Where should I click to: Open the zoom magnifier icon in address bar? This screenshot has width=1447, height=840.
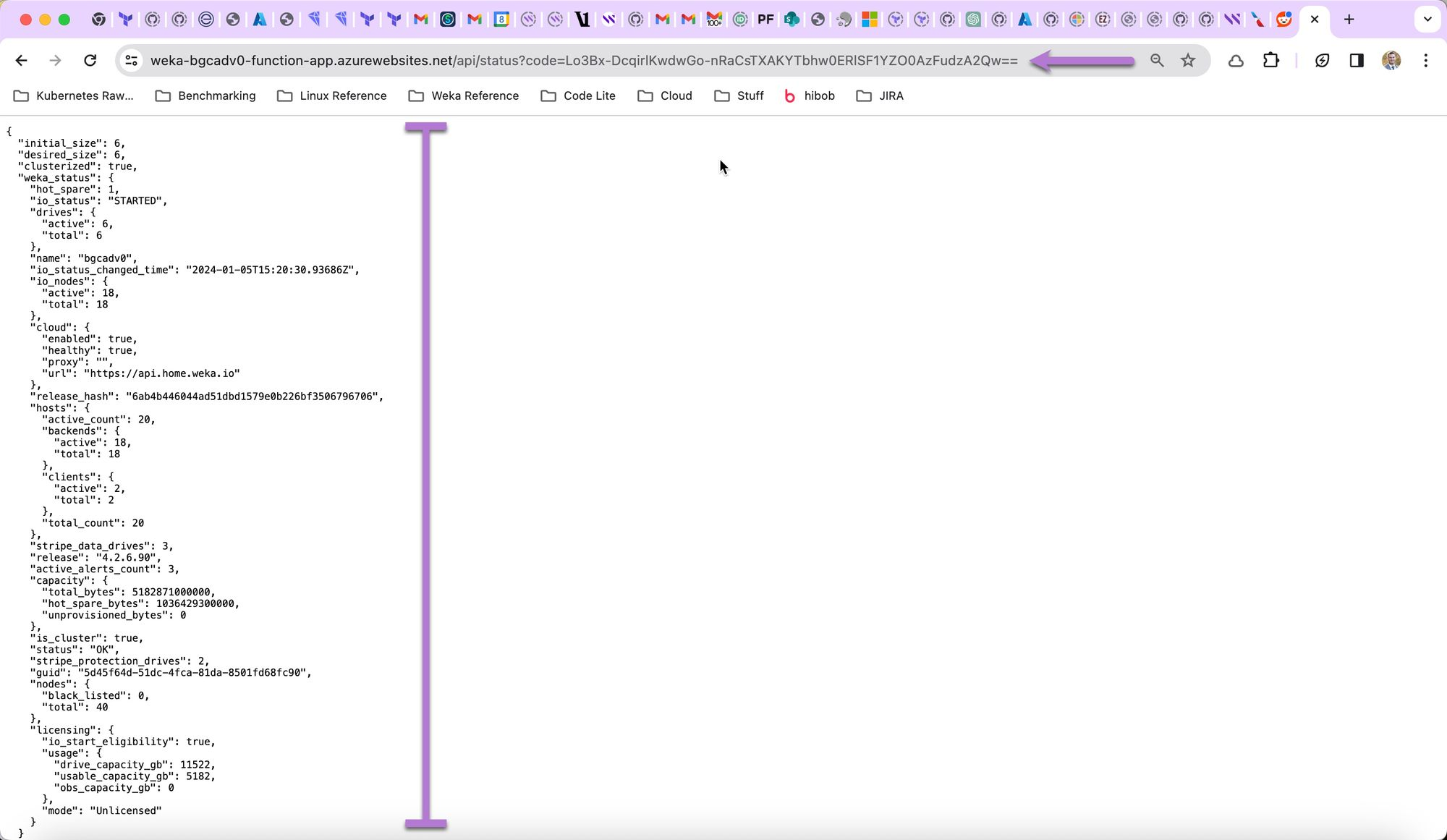[x=1157, y=61]
